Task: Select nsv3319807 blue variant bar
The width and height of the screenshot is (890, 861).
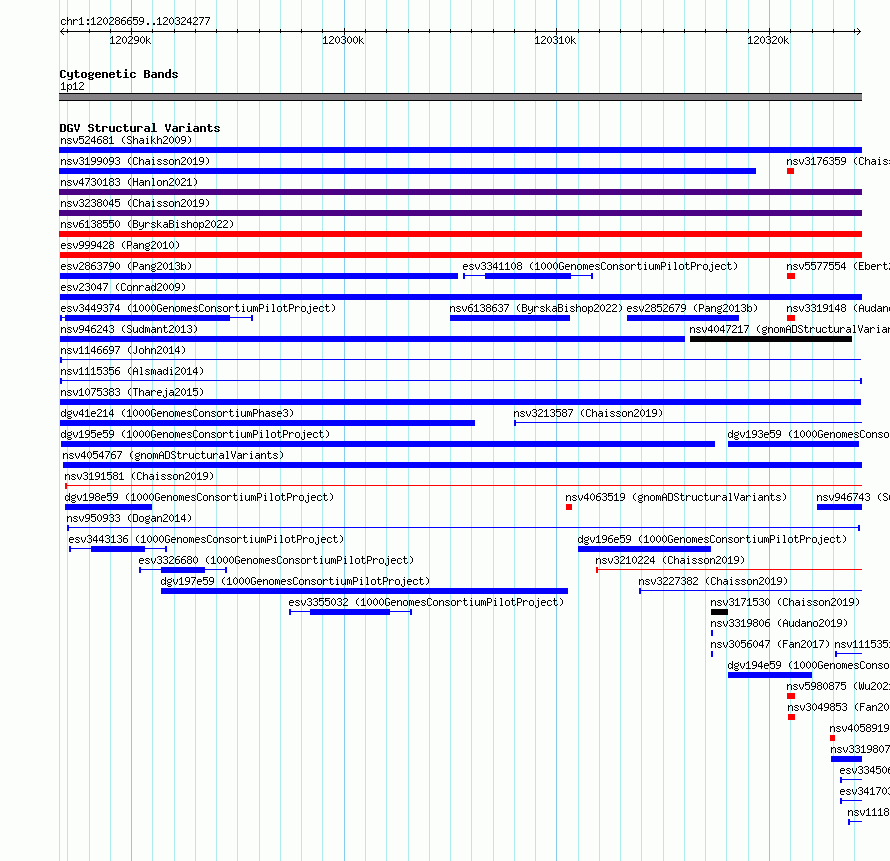Action: pos(846,759)
